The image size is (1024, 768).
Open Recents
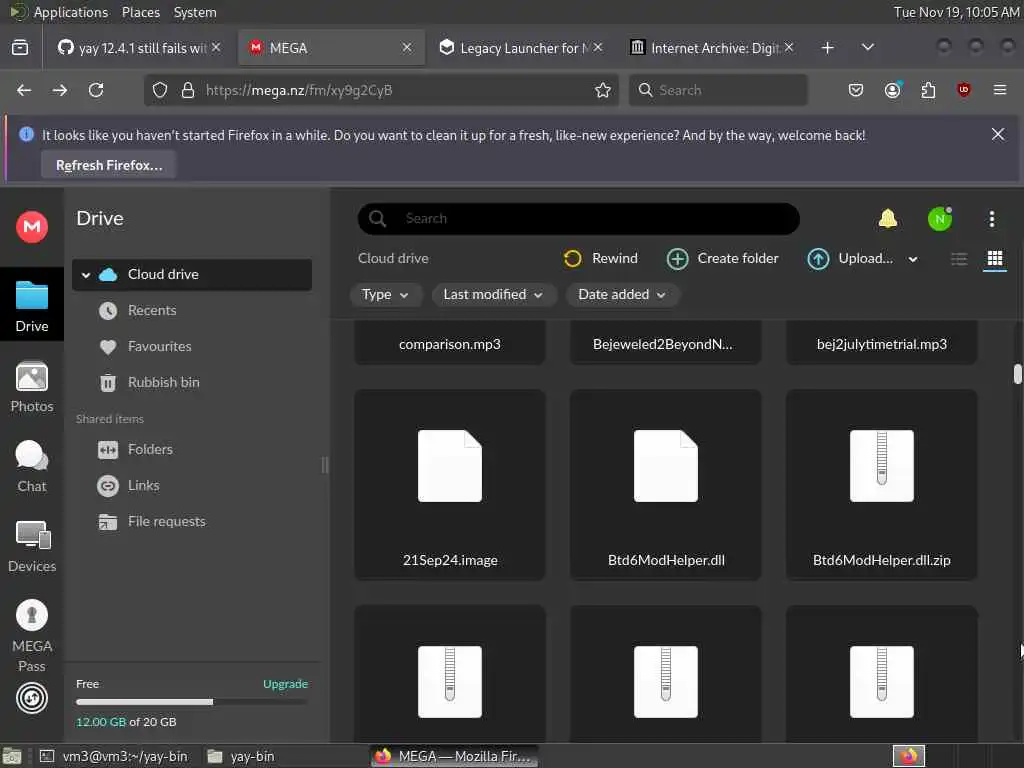pos(152,311)
